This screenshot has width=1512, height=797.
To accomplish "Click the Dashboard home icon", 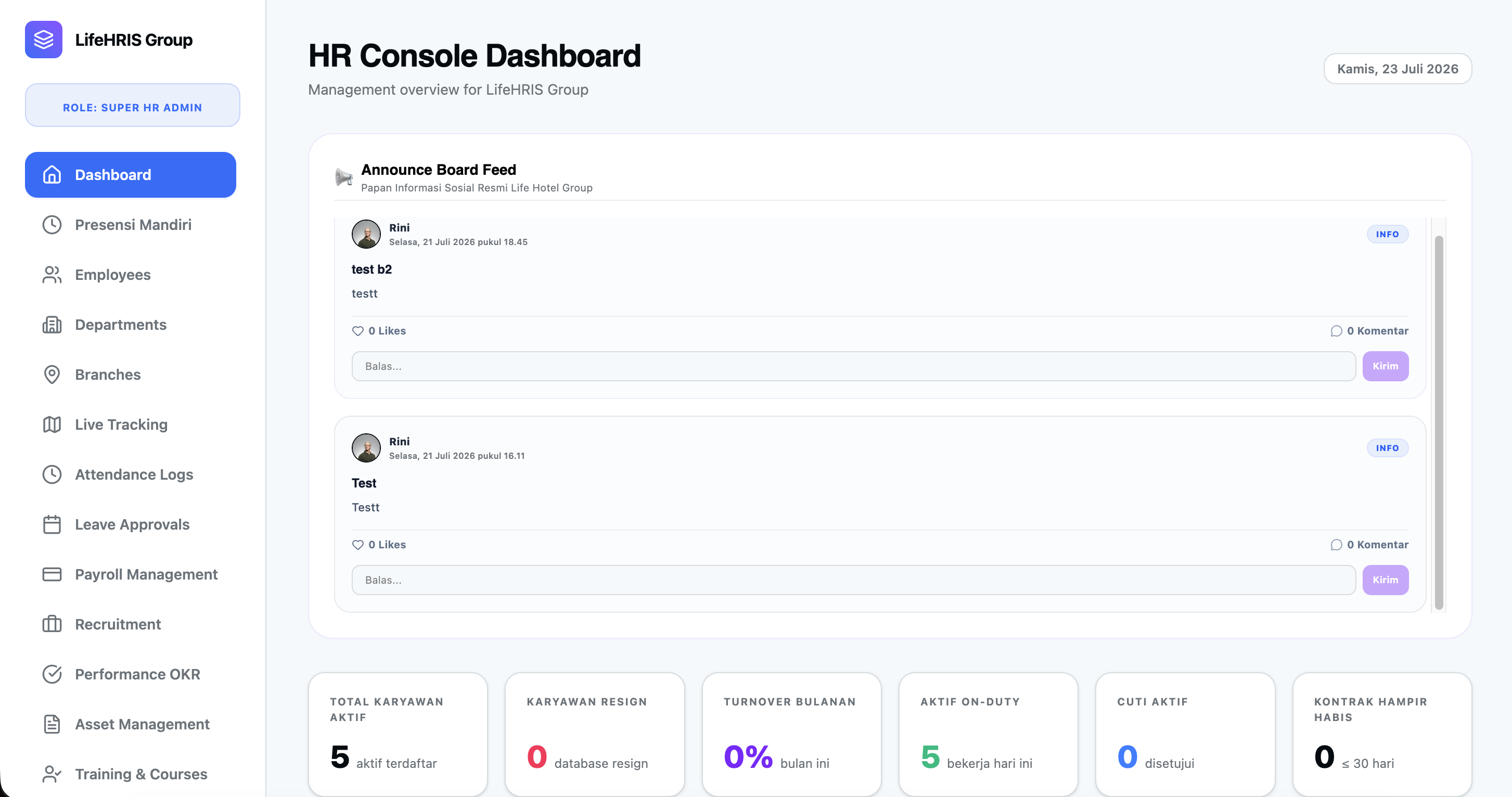I will tap(52, 174).
